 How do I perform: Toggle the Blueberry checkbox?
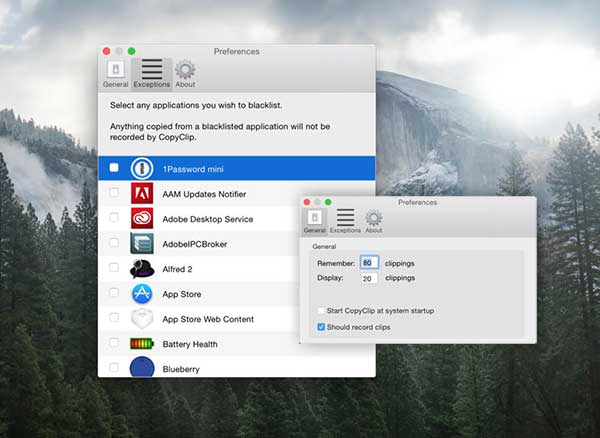pyautogui.click(x=114, y=368)
